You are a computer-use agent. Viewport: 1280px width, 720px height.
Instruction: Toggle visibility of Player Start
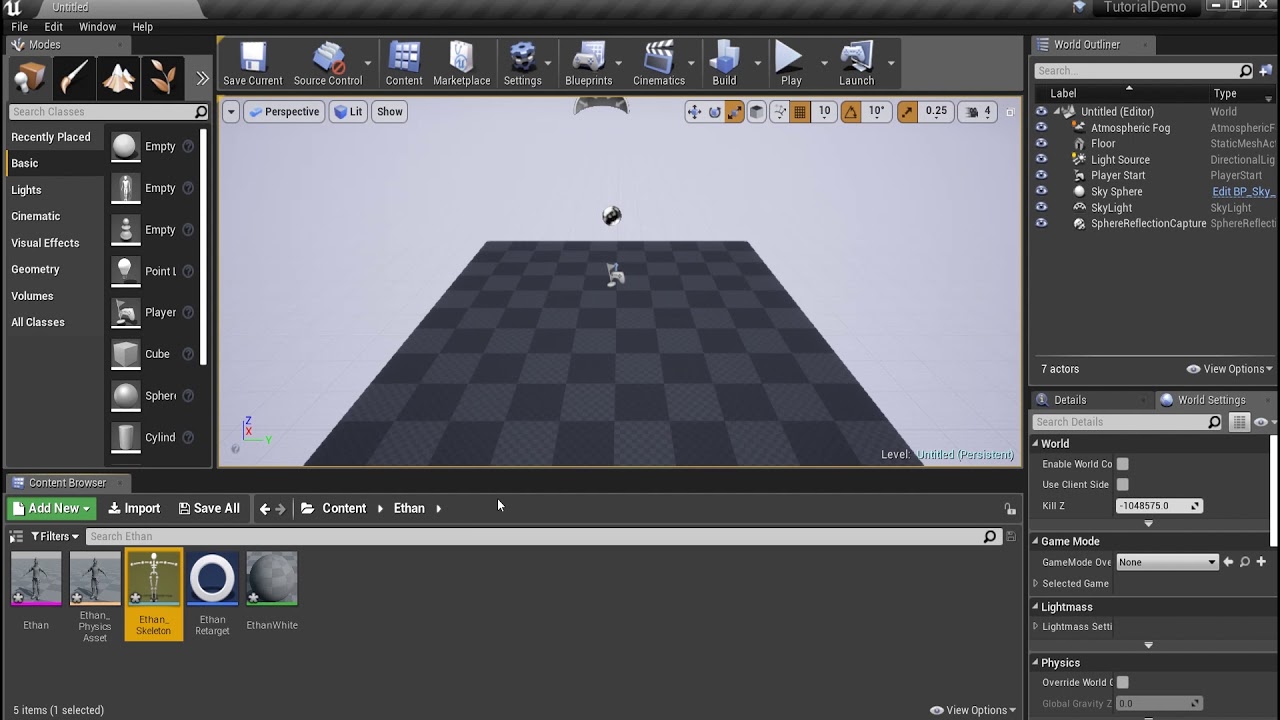(x=1041, y=176)
